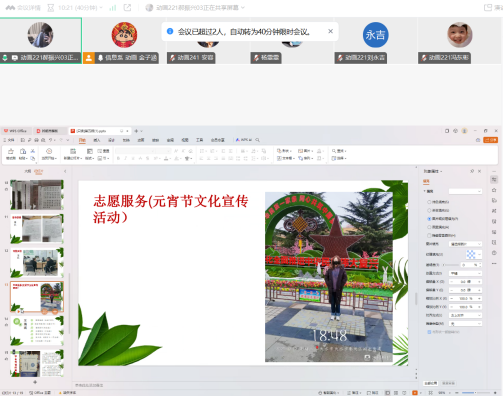Open the three-dot more menu in right sidebar

(x=494, y=264)
